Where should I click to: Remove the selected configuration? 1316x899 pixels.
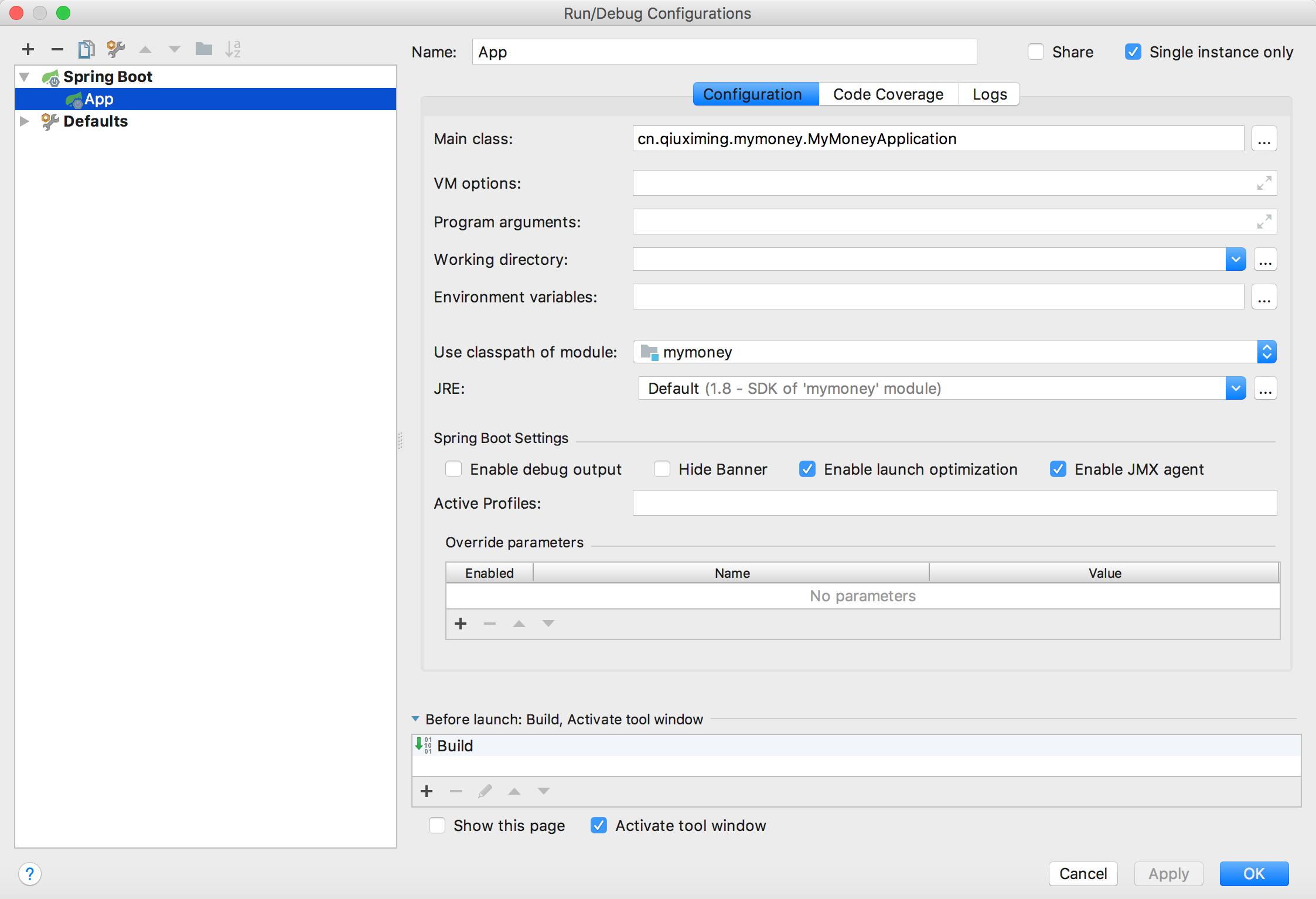pyautogui.click(x=57, y=49)
